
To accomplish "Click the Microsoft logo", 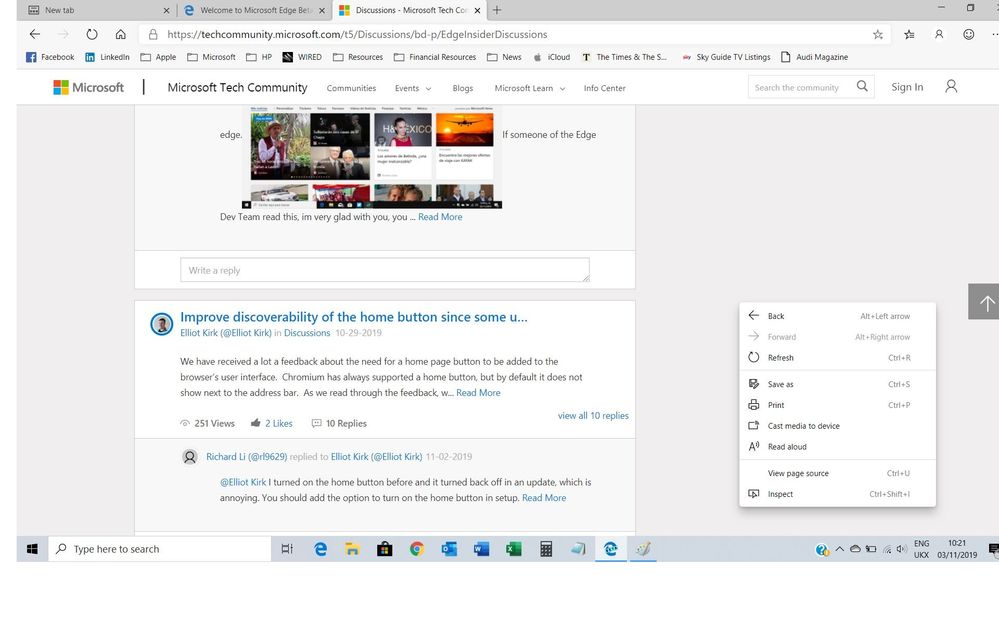I will [89, 87].
